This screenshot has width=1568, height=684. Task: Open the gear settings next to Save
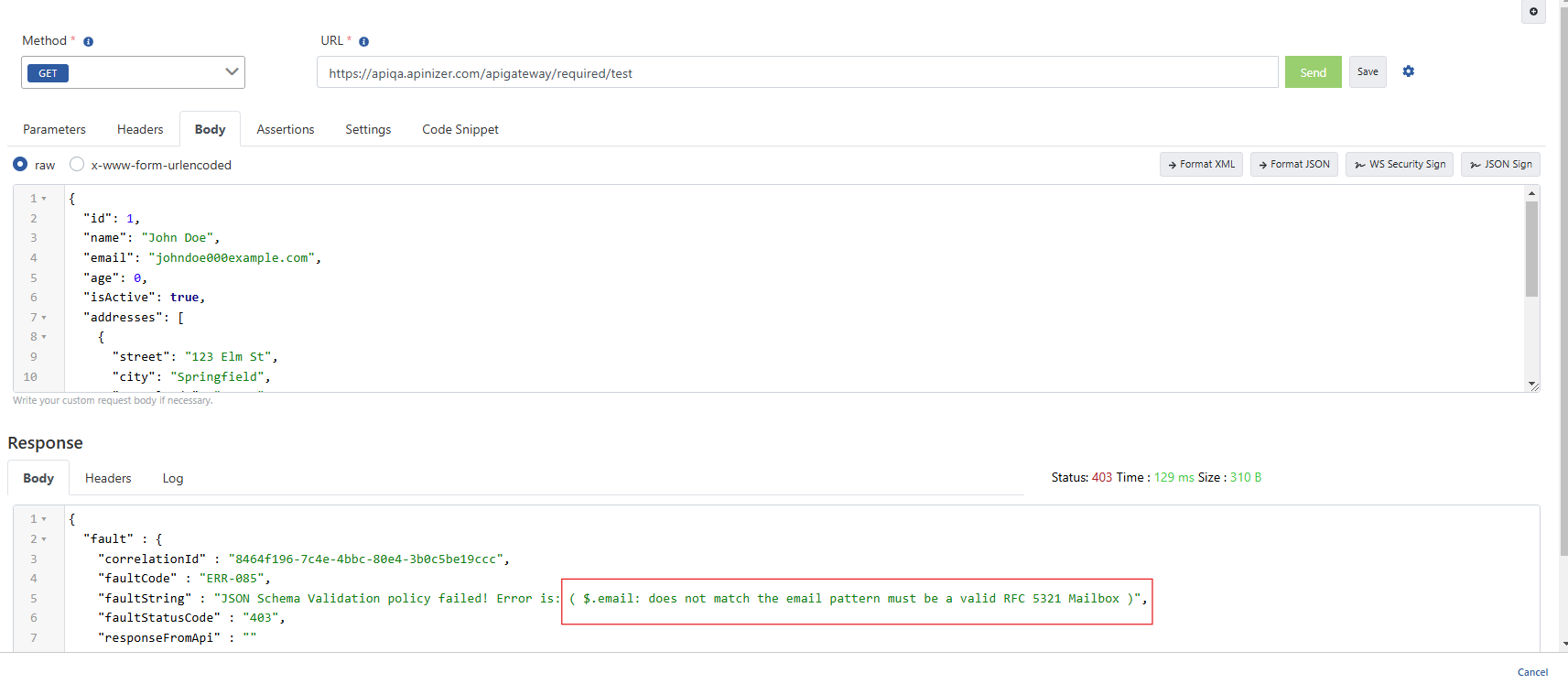[1408, 71]
